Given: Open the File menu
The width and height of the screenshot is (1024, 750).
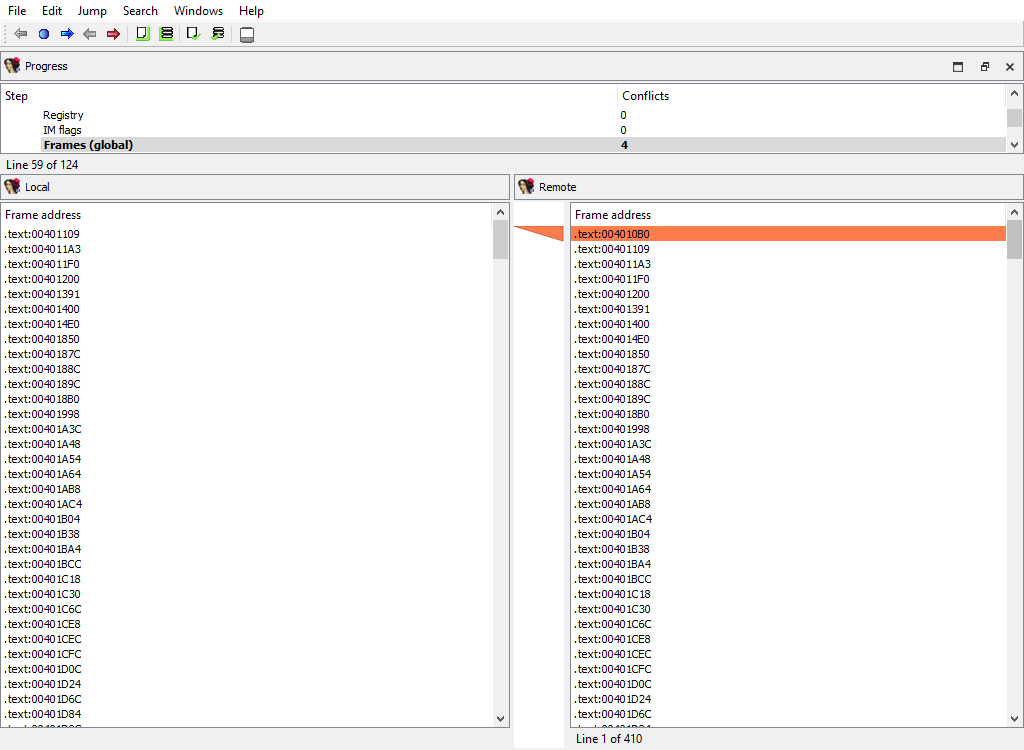Looking at the screenshot, I should point(17,11).
